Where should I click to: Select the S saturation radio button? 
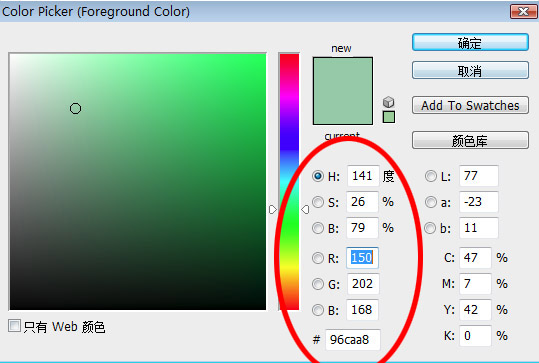(x=318, y=202)
